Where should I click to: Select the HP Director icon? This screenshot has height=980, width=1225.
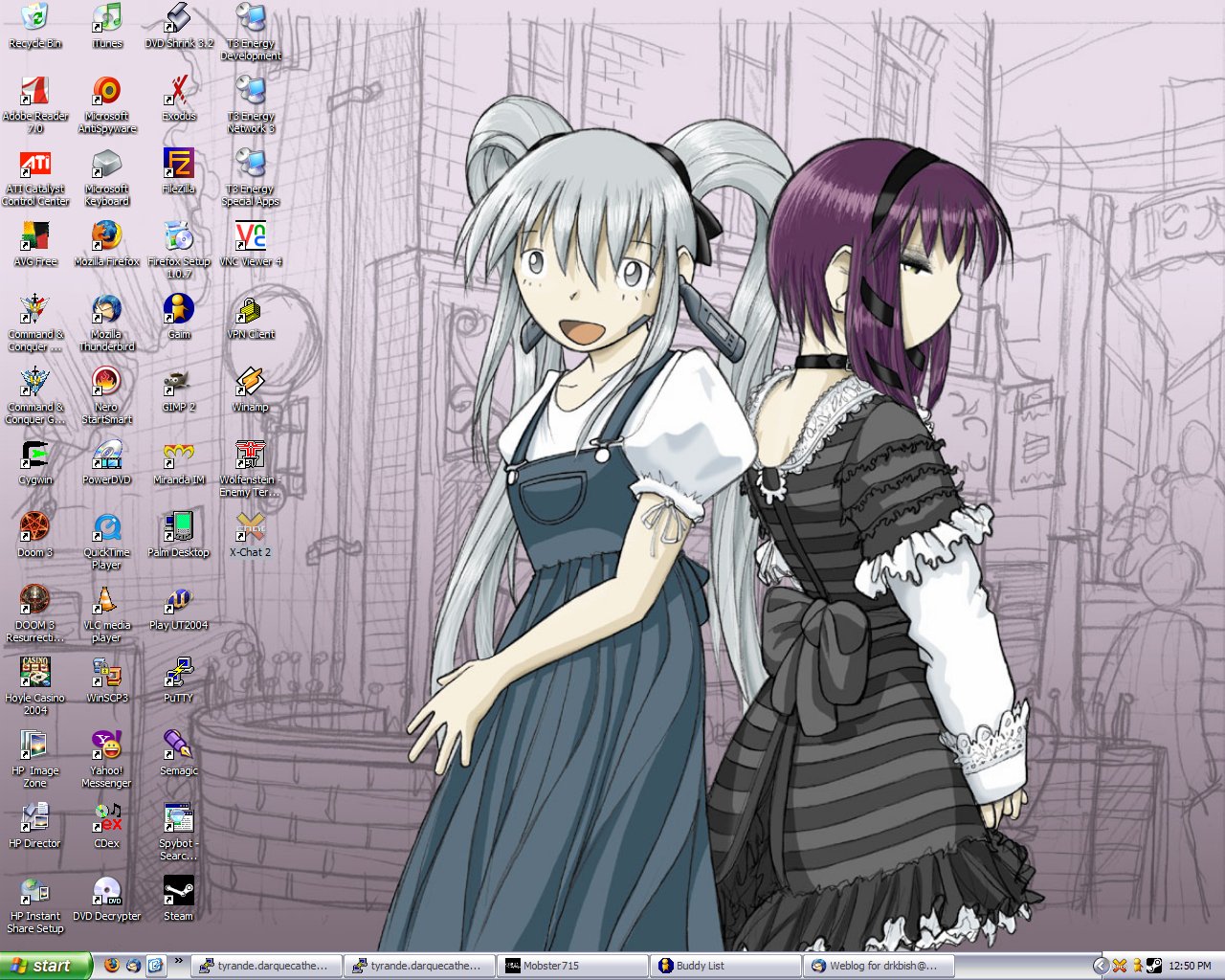tap(35, 826)
